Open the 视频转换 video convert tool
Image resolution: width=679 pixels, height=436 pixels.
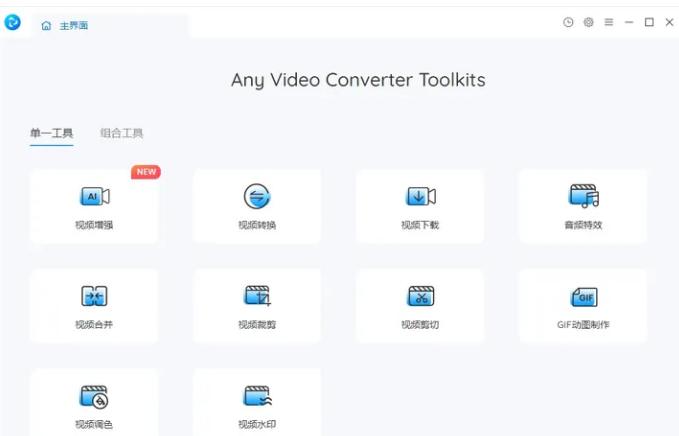pyautogui.click(x=257, y=206)
